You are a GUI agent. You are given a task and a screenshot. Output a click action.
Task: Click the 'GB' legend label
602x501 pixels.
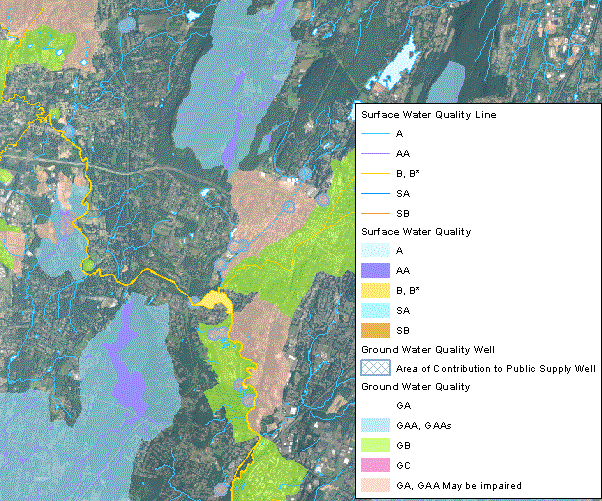point(404,446)
